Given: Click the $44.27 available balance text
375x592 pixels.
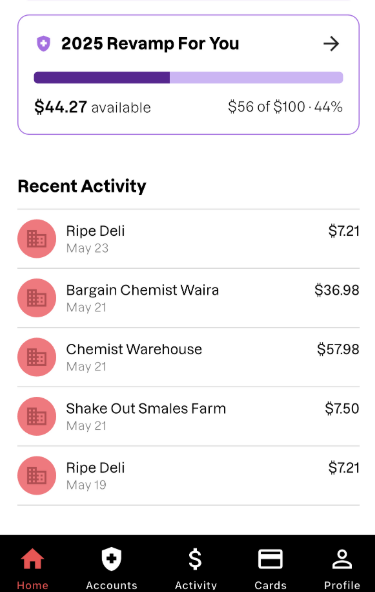Looking at the screenshot, I should (x=93, y=107).
